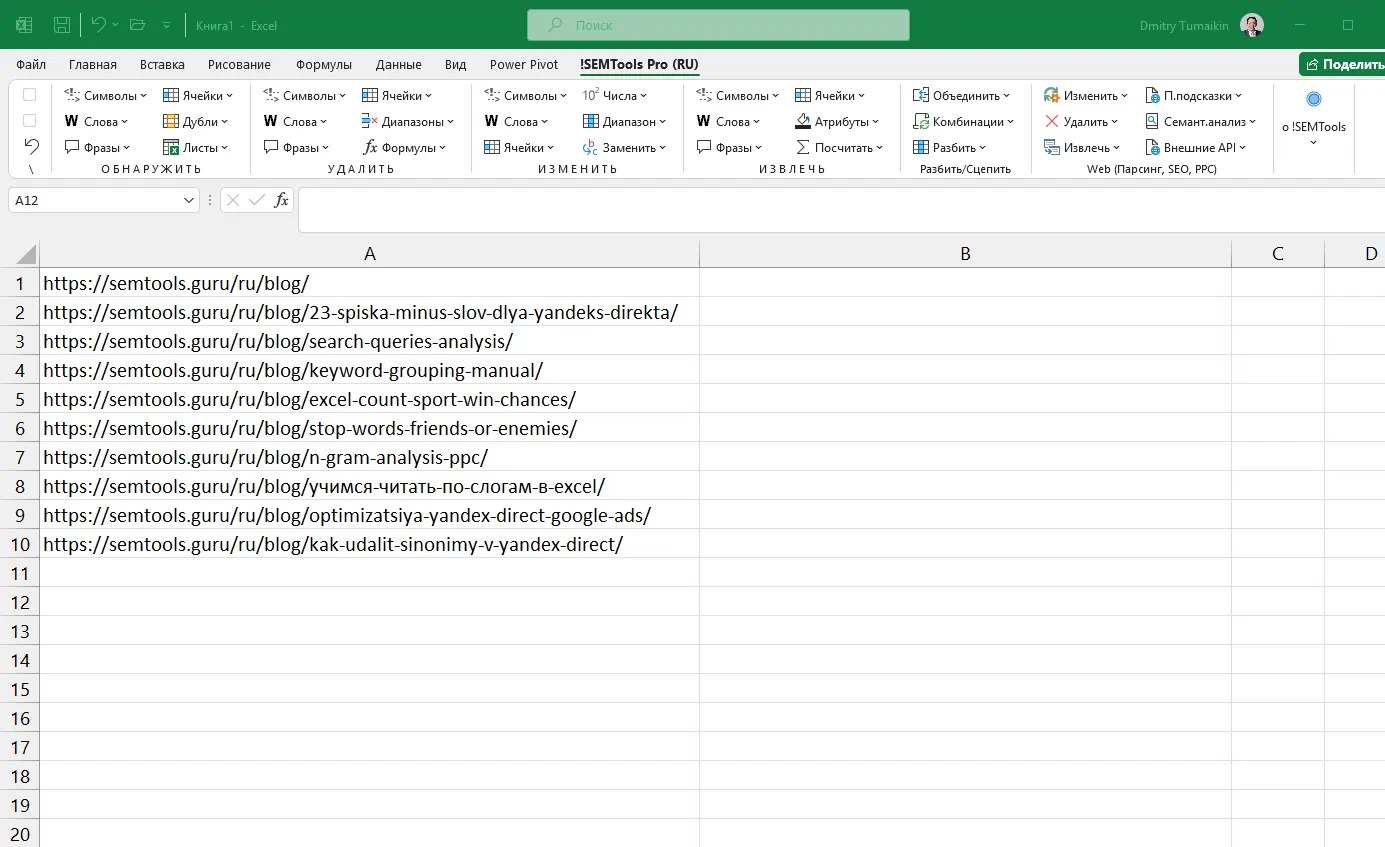The width and height of the screenshot is (1385, 847).
Task: Tick the top checkbox in the ribbon
Action: tap(29, 95)
